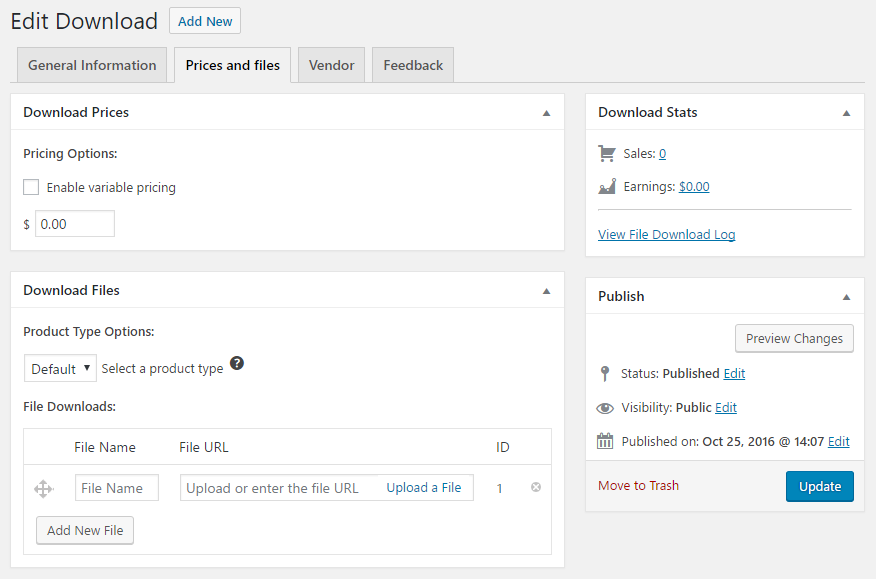Collapse the Download Files panel

tap(546, 291)
